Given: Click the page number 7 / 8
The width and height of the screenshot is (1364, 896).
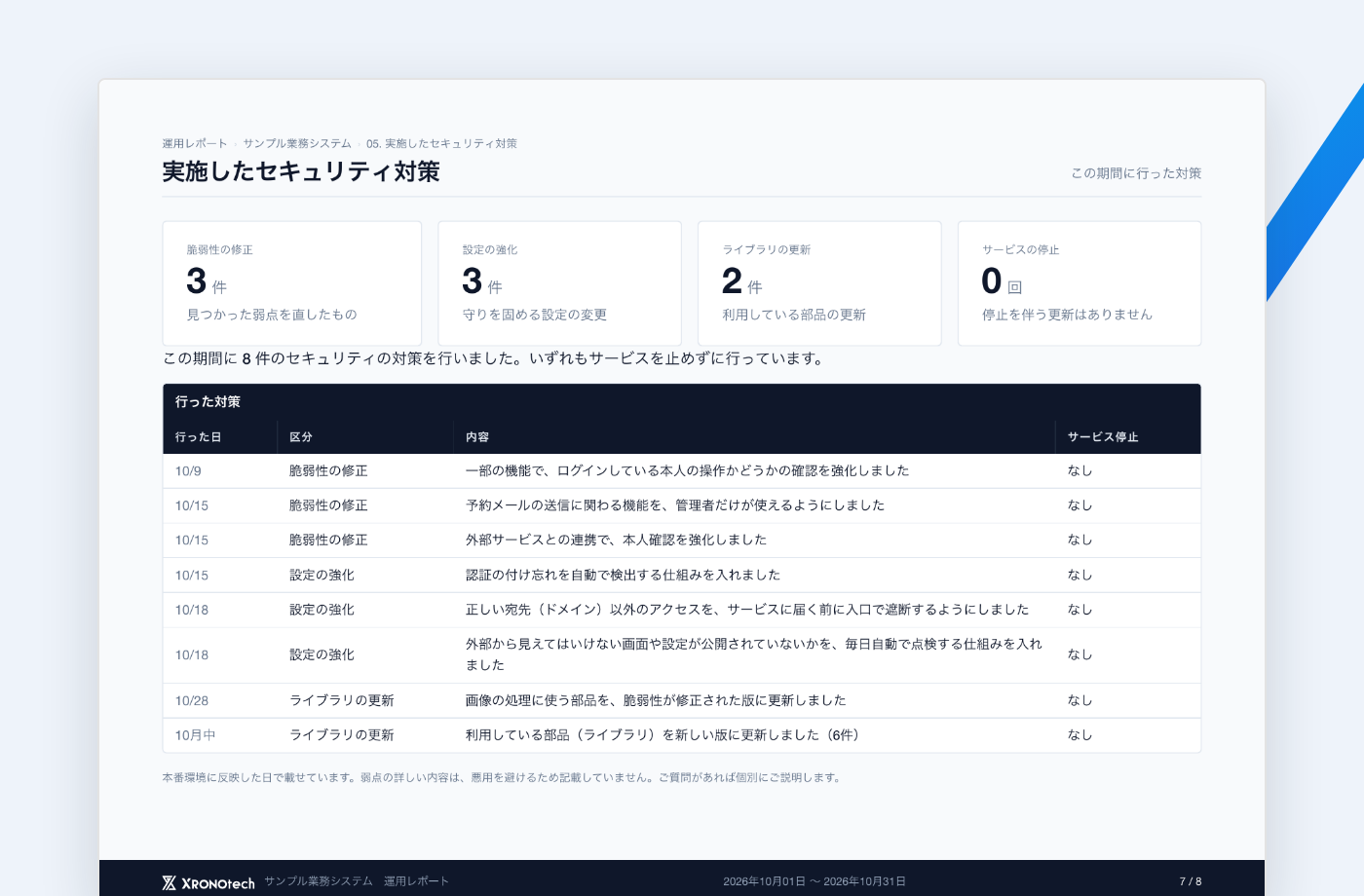Looking at the screenshot, I should pyautogui.click(x=1191, y=881).
